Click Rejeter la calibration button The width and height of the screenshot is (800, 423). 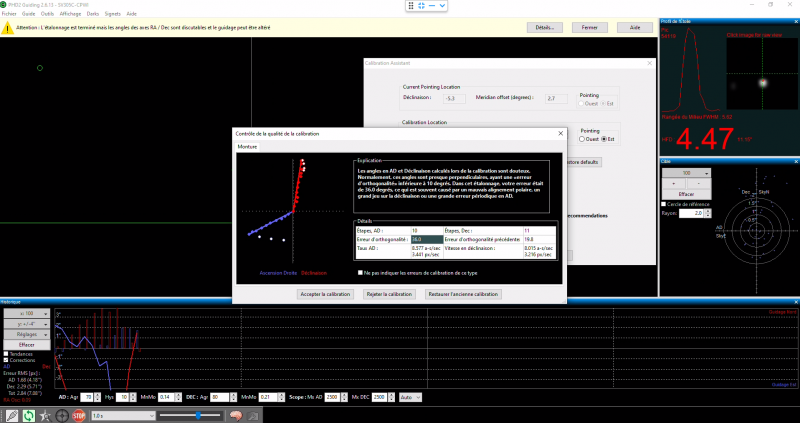(389, 294)
